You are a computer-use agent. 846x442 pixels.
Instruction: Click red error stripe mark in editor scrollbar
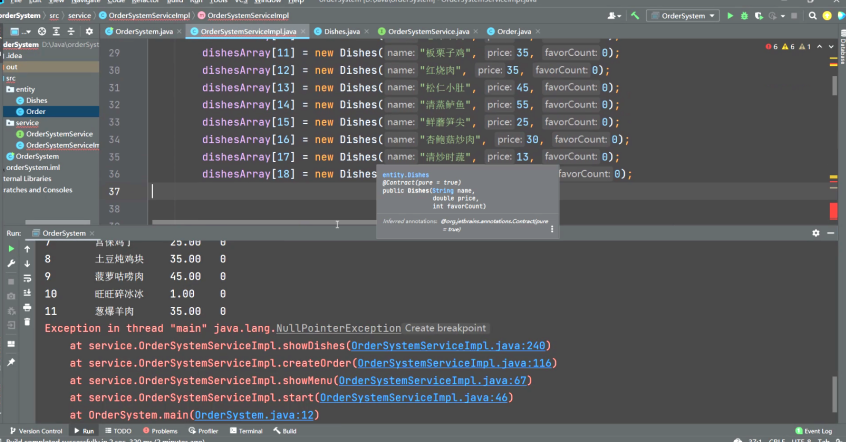[833, 210]
